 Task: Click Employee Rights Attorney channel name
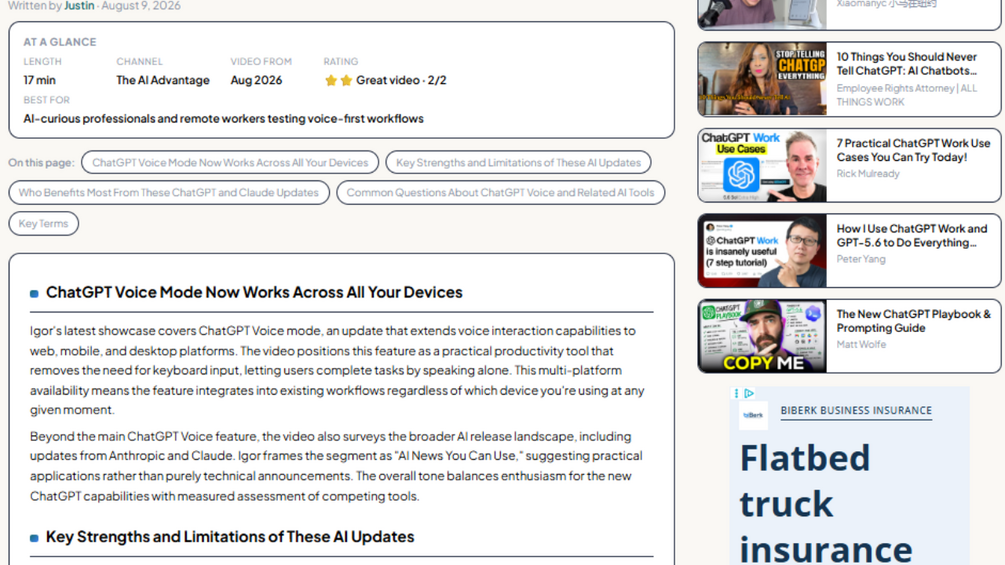pos(906,95)
